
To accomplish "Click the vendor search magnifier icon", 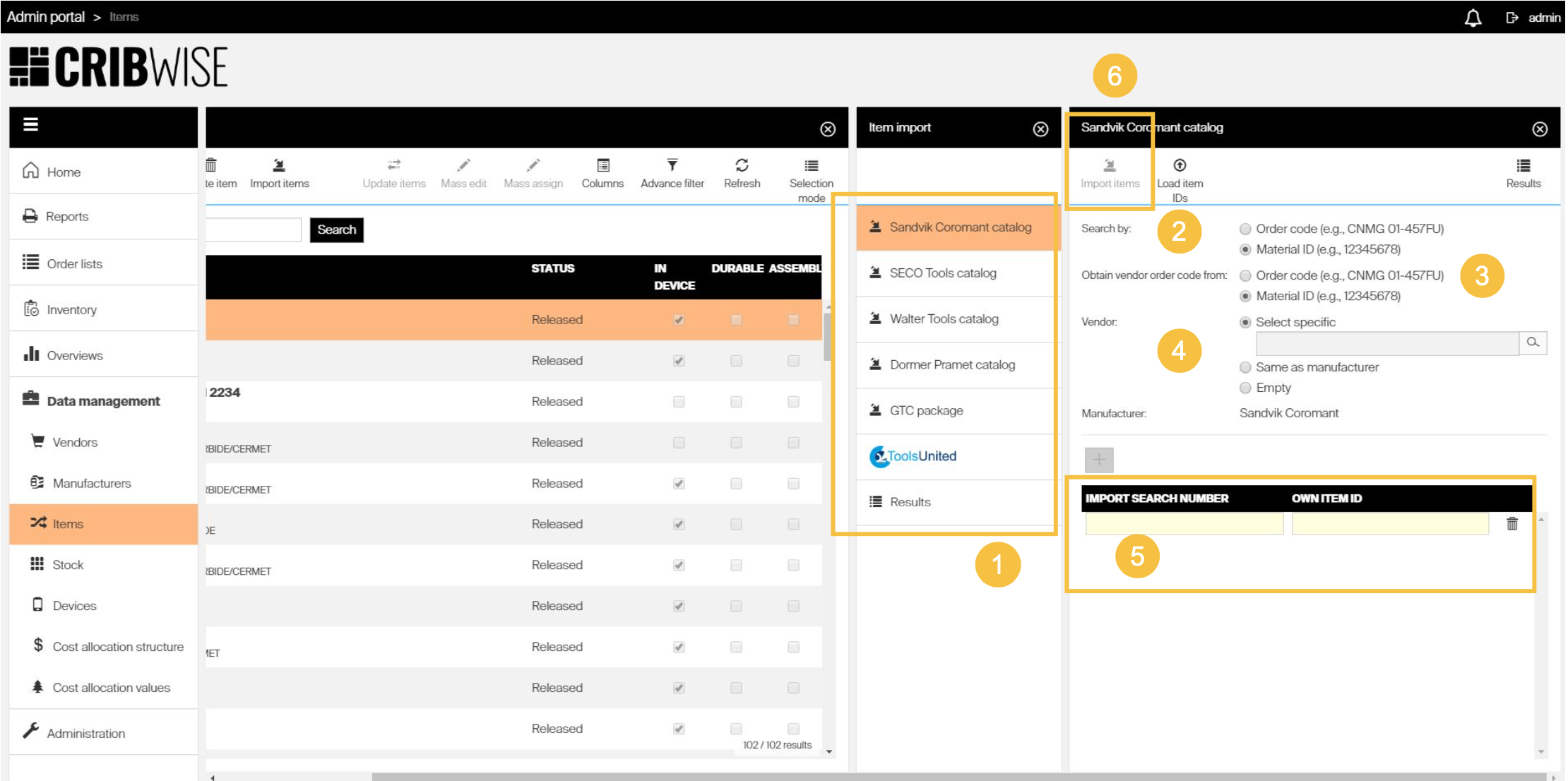I will coord(1533,343).
